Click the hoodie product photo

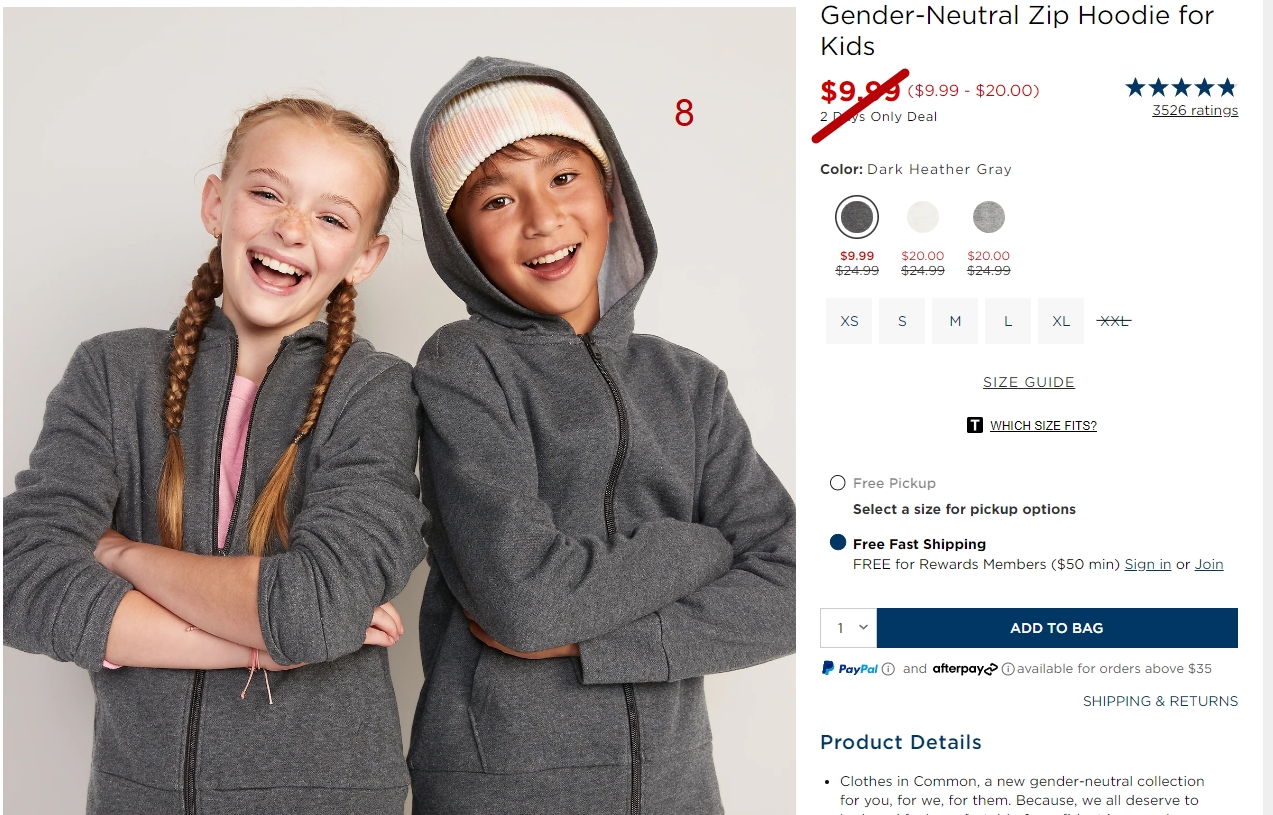pos(399,411)
